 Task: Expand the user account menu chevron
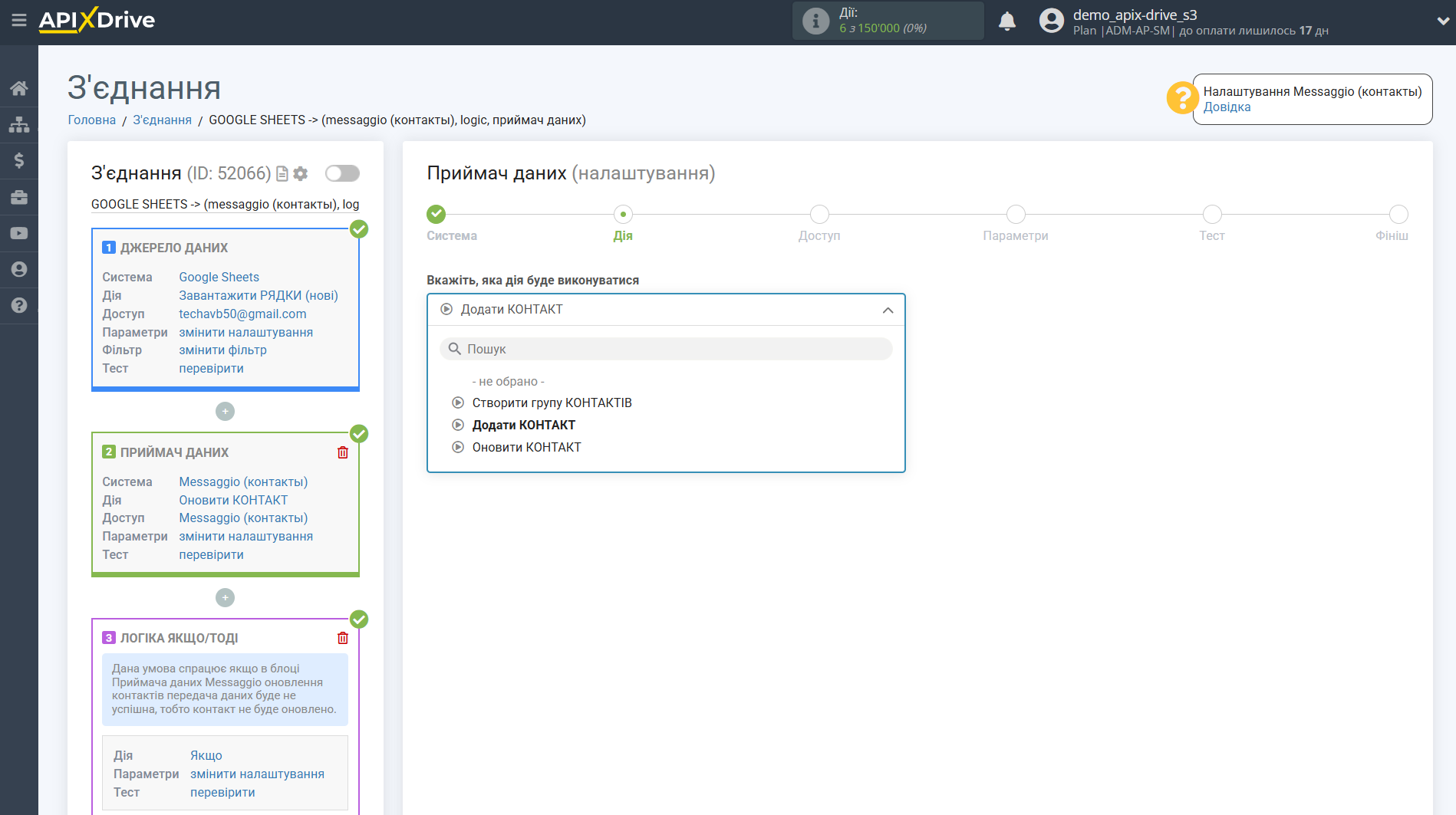pyautogui.click(x=1442, y=21)
